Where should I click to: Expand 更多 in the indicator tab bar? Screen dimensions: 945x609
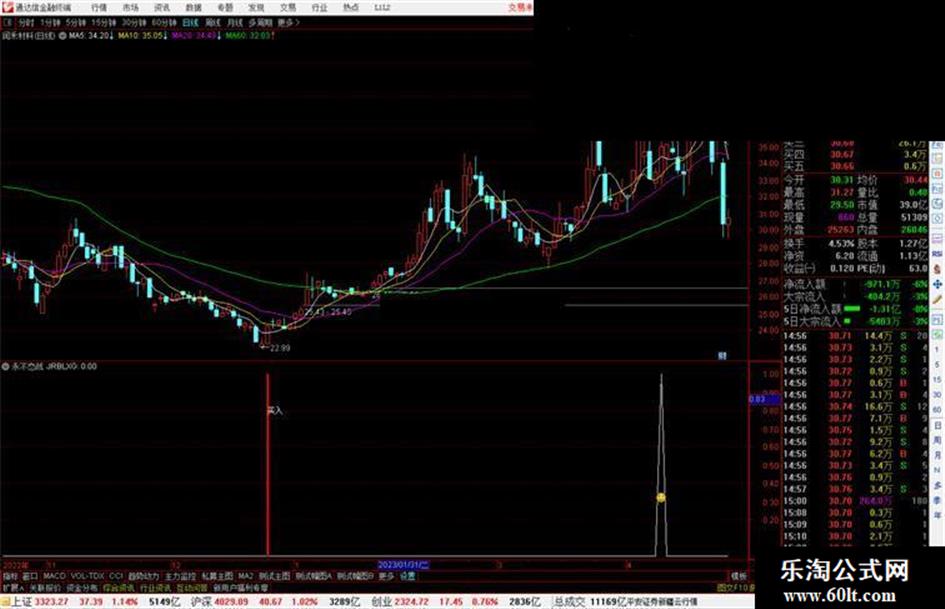(x=386, y=576)
